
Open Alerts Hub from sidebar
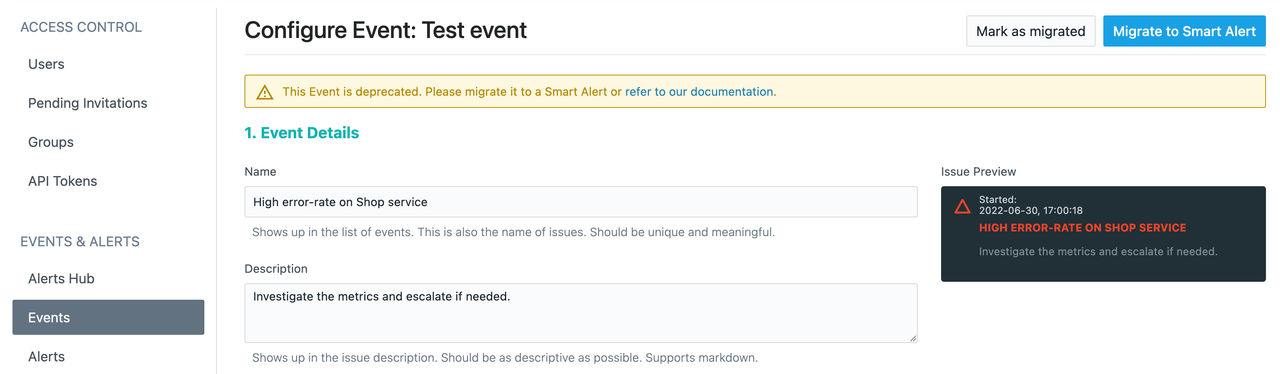click(x=61, y=278)
